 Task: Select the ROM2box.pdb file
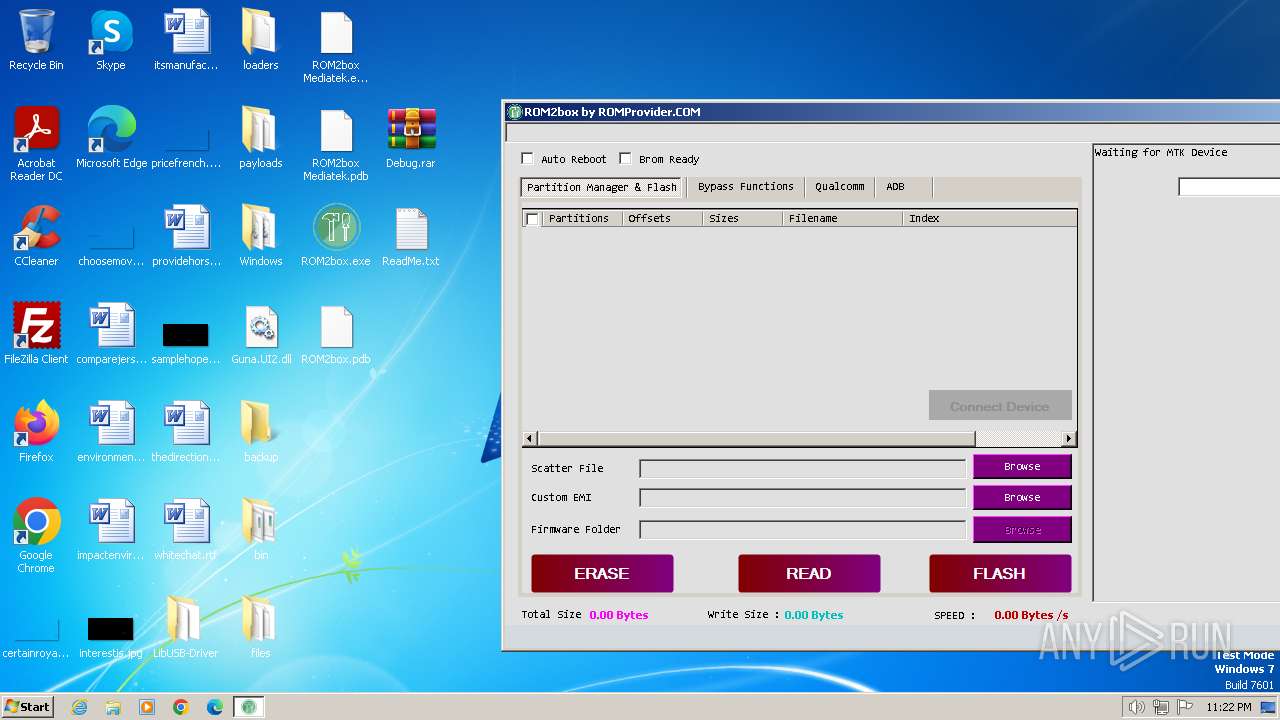(x=336, y=334)
